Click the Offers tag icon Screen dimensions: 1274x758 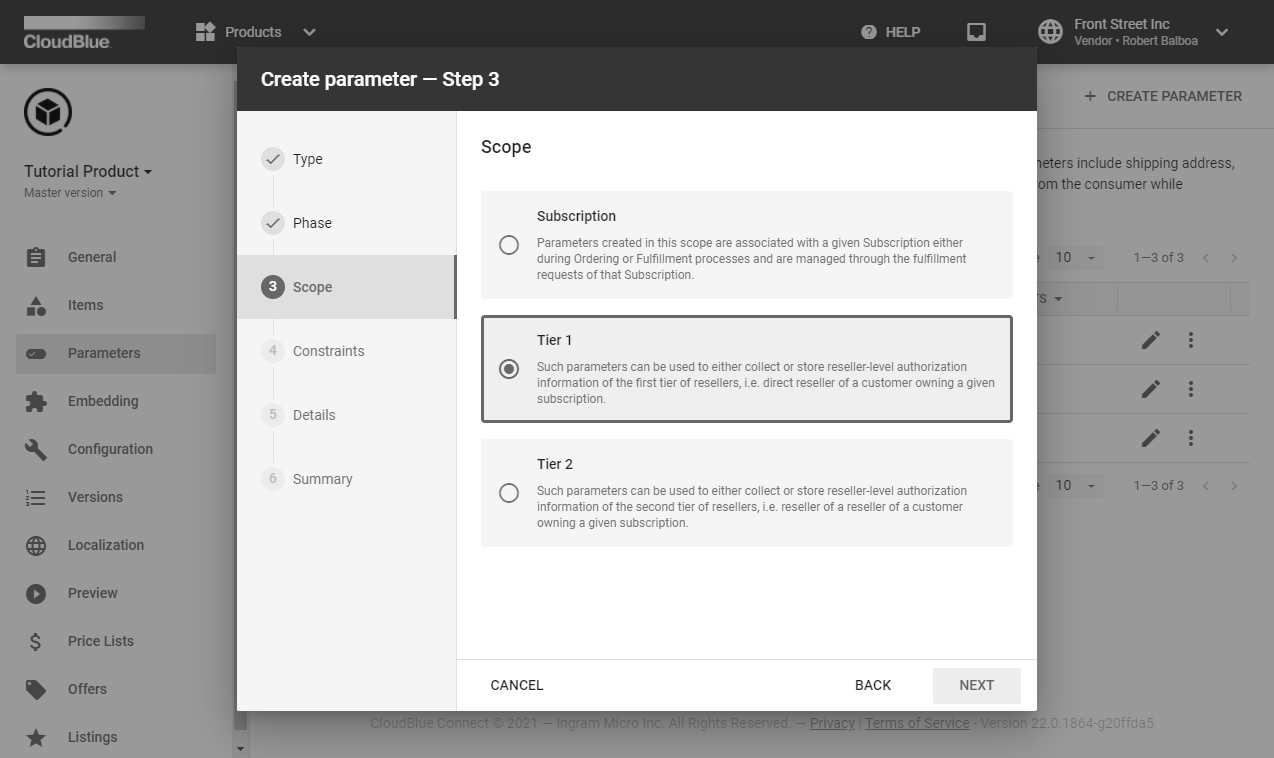click(x=36, y=689)
